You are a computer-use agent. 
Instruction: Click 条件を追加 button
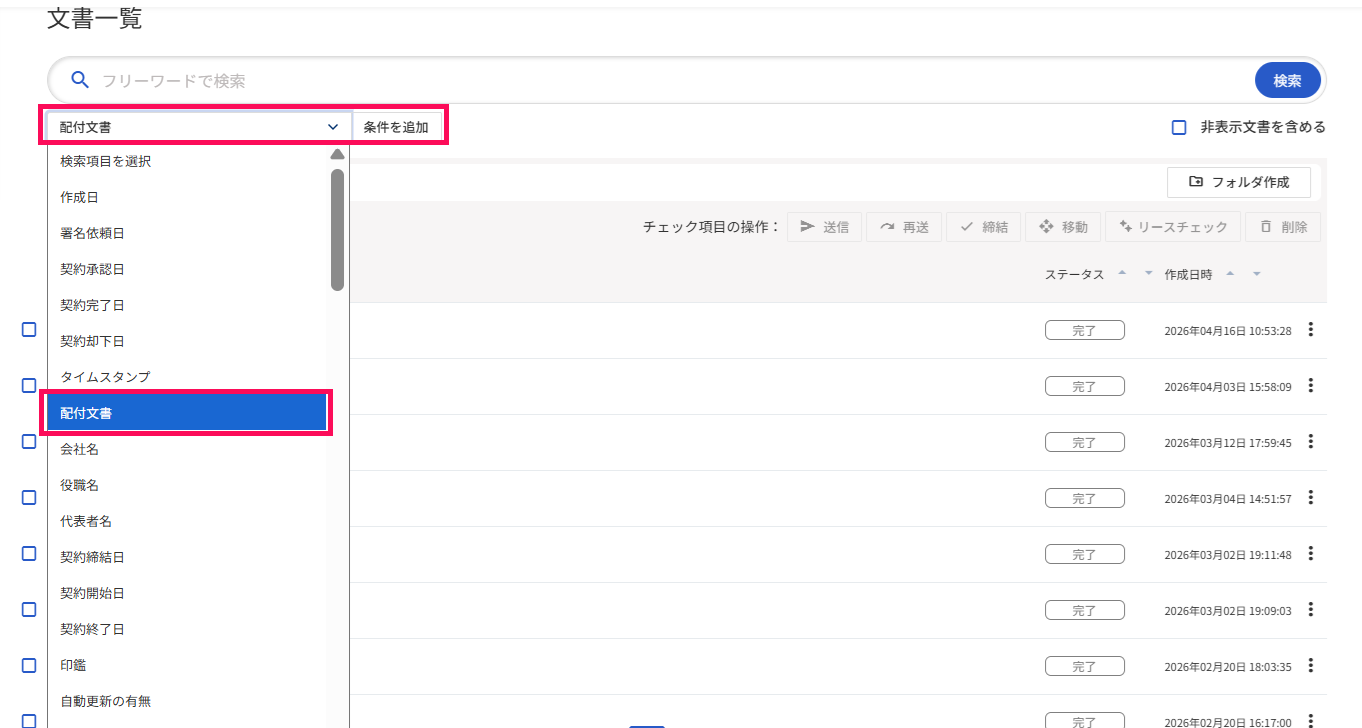(x=396, y=127)
